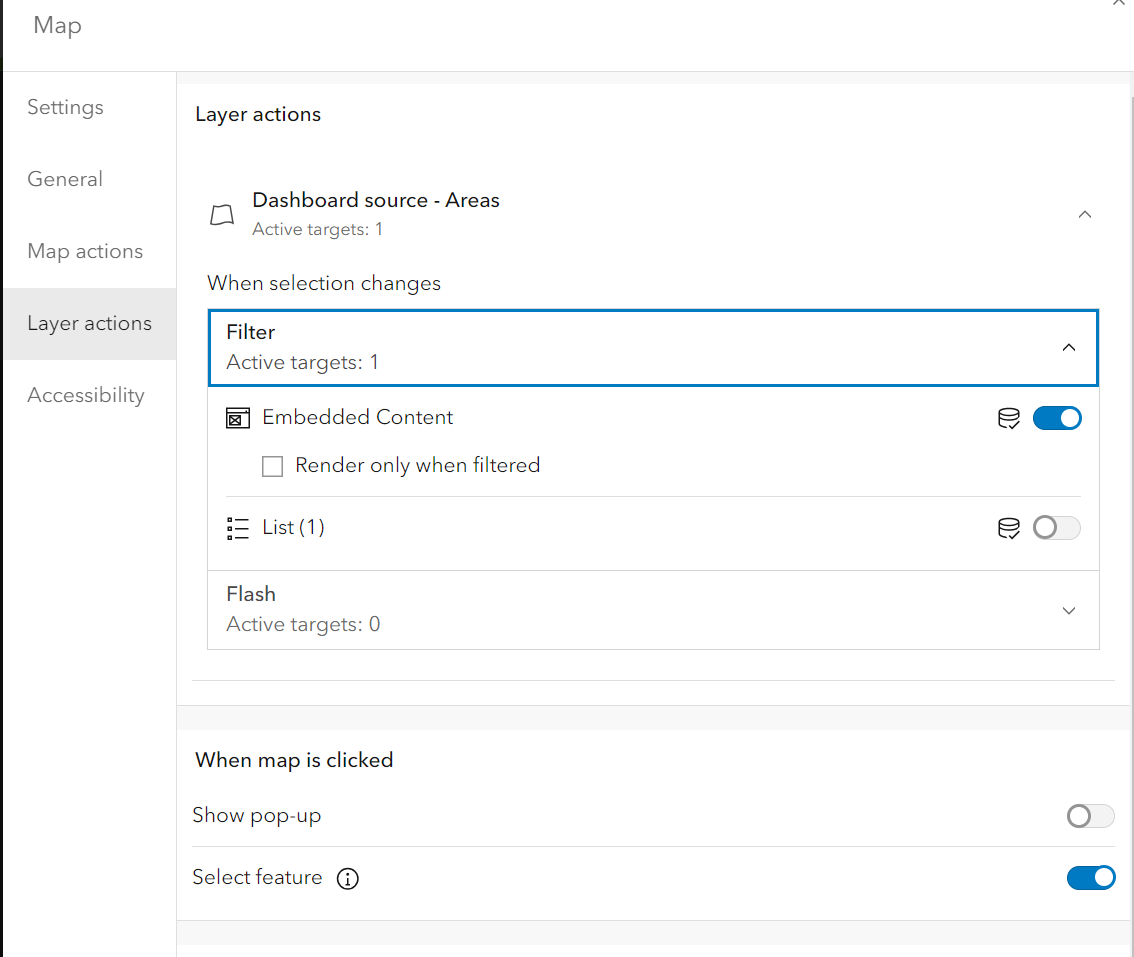The image size is (1134, 957).
Task: Disable the Embedded Content filter toggle
Action: point(1057,418)
